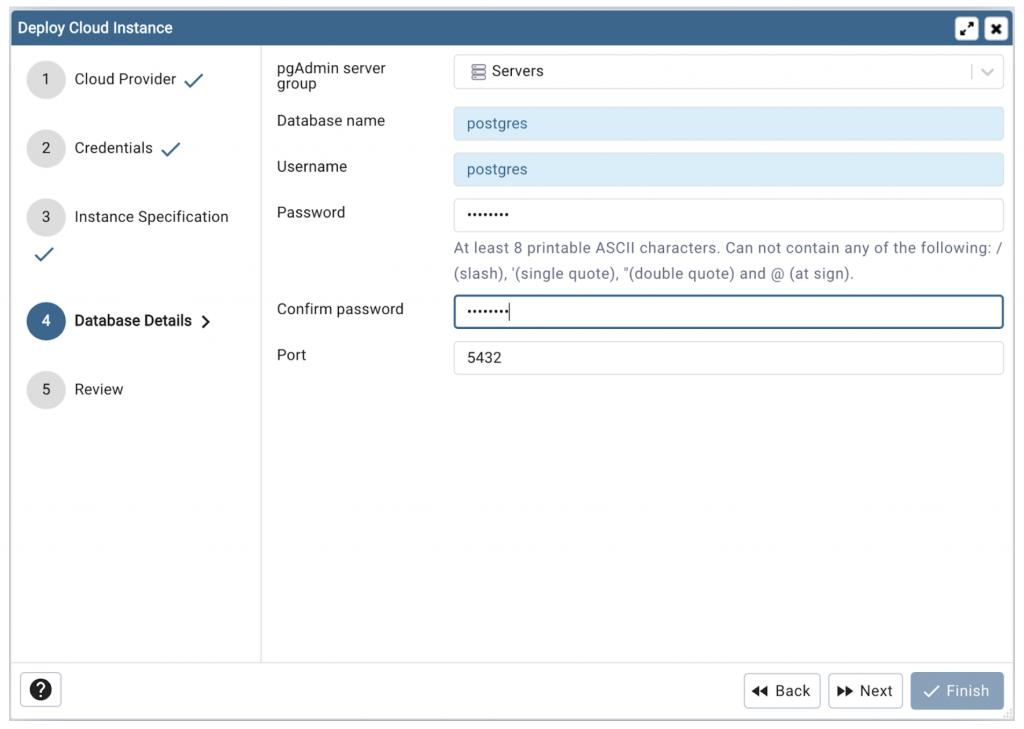Open the pgAdmin server group dropdown
Image resolution: width=1024 pixels, height=729 pixels.
coord(728,71)
